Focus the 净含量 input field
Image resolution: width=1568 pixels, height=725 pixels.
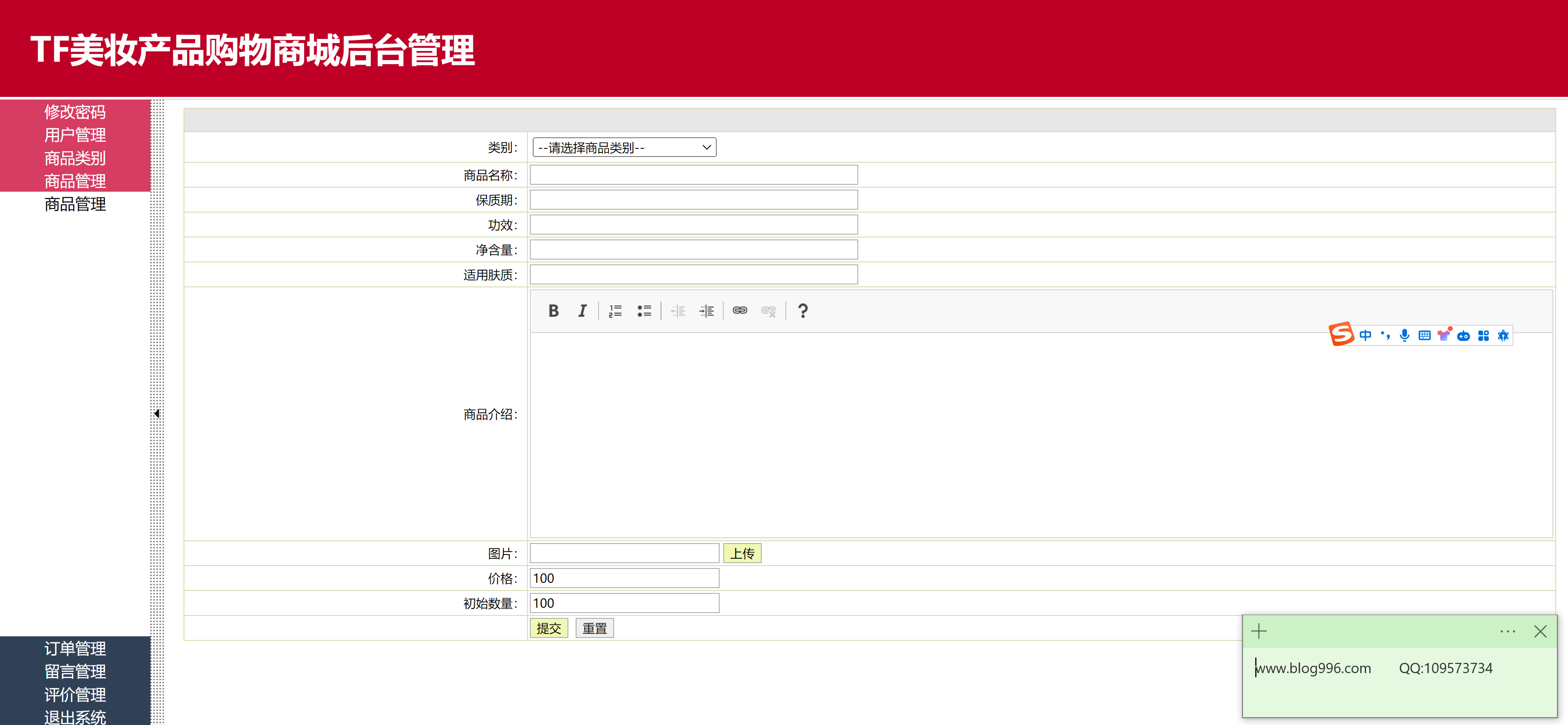(693, 250)
